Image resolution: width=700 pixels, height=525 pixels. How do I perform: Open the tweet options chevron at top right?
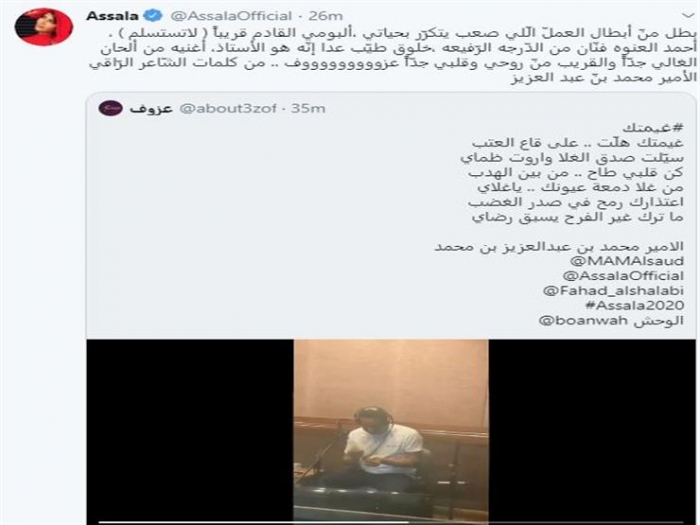pyautogui.click(x=688, y=16)
